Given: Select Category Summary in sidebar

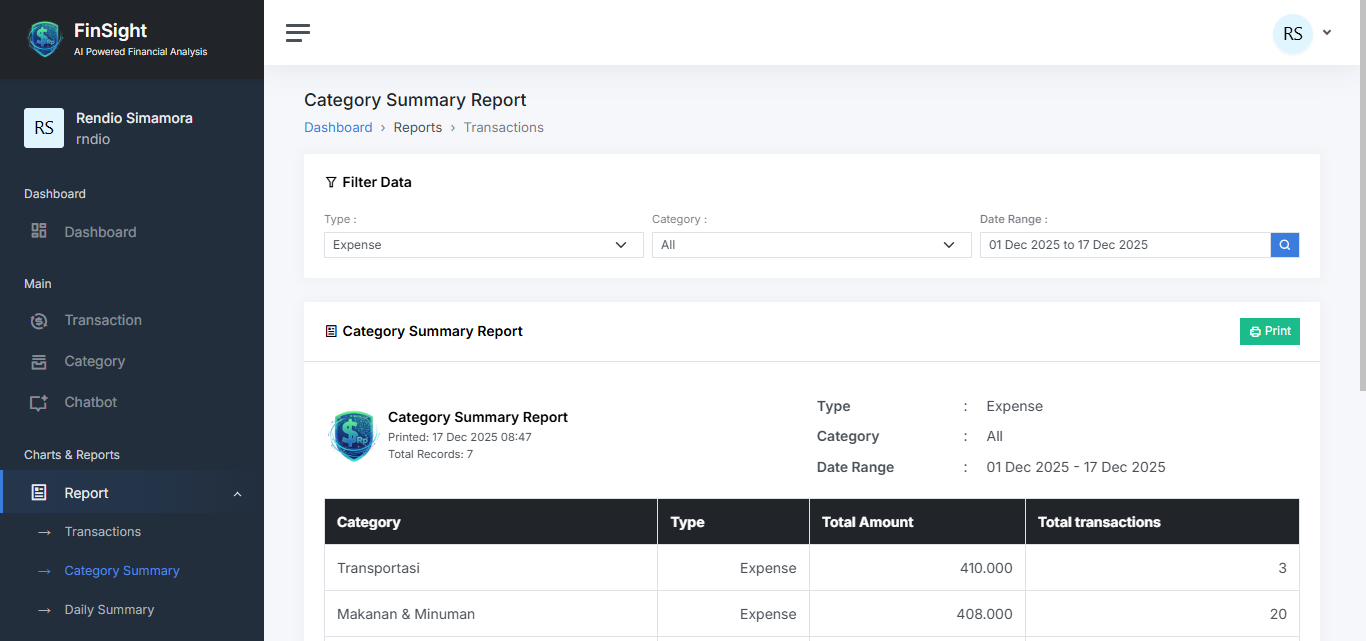Looking at the screenshot, I should 122,571.
